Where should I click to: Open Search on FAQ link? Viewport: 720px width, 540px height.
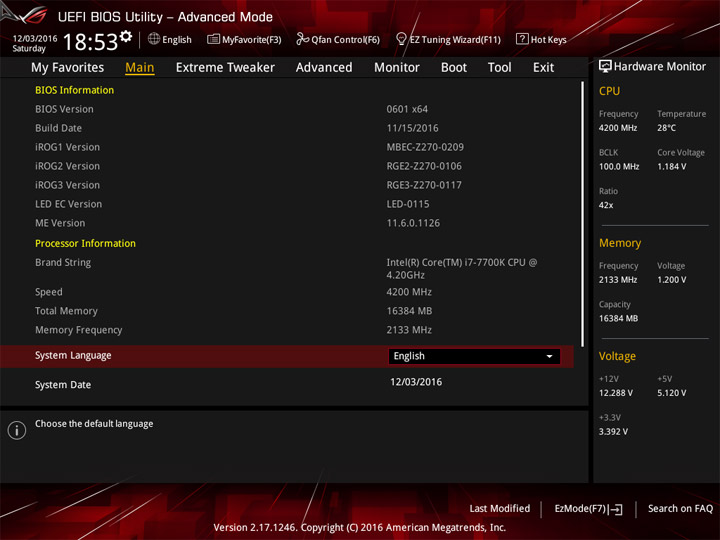pos(680,509)
